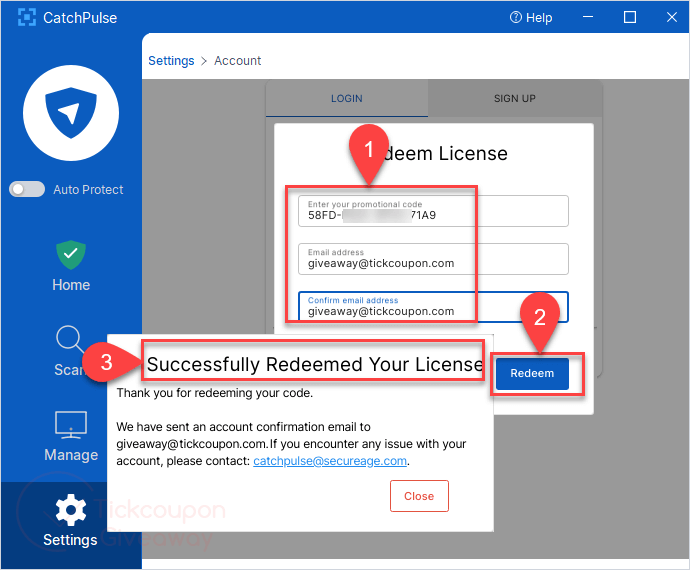Maximize the CatchPulse window
This screenshot has height=570, width=690.
coord(630,17)
